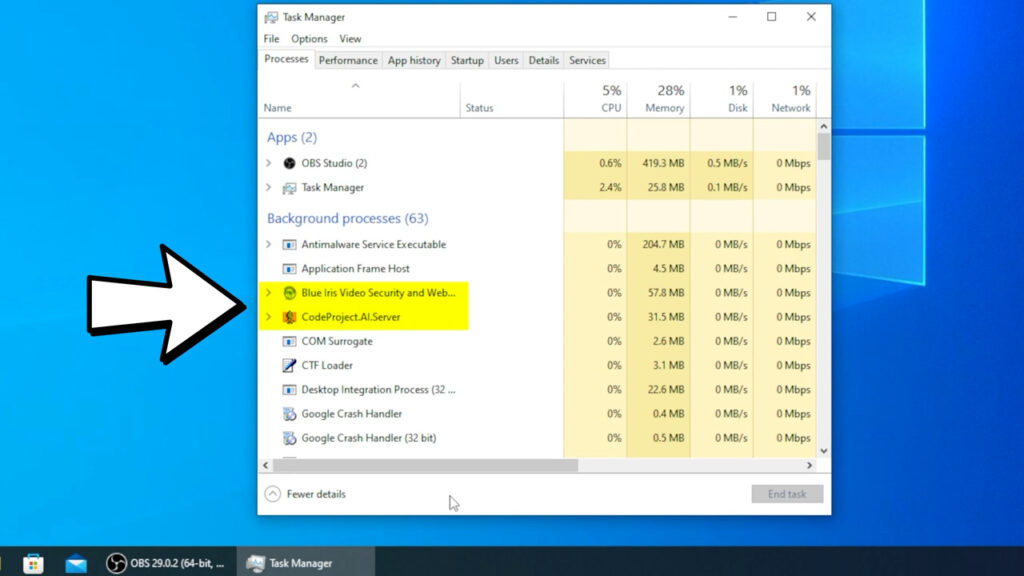Screen dimensions: 1024x576
Task: Click the End task button
Action: (787, 494)
